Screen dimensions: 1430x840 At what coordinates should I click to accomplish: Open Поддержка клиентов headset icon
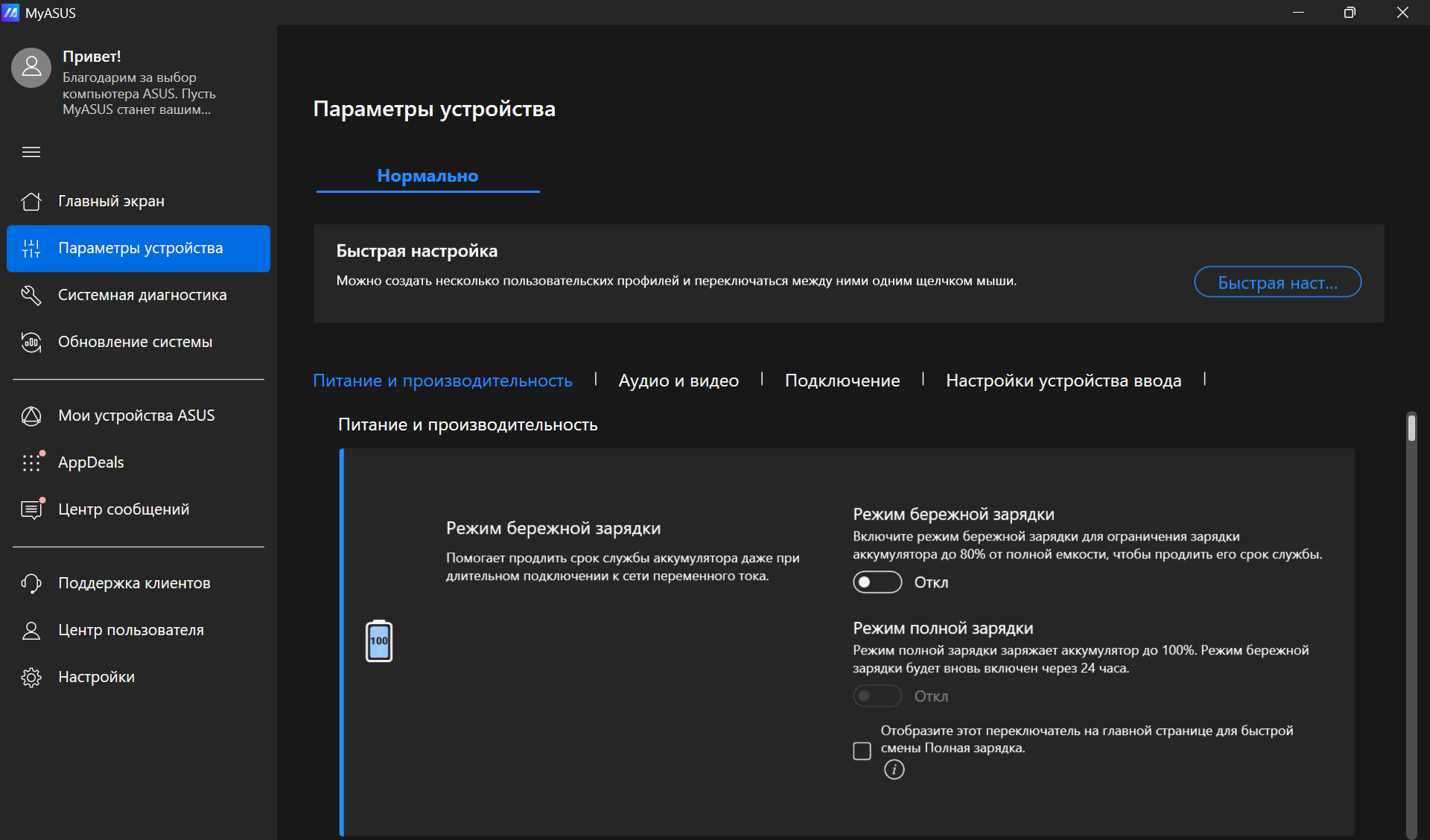pyautogui.click(x=31, y=583)
